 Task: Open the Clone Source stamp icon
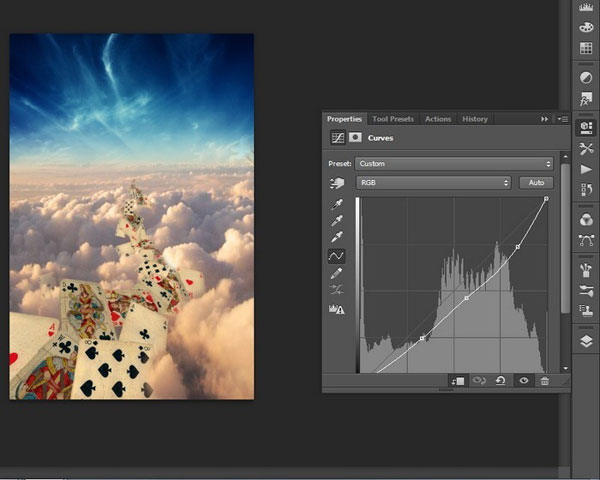[x=586, y=311]
